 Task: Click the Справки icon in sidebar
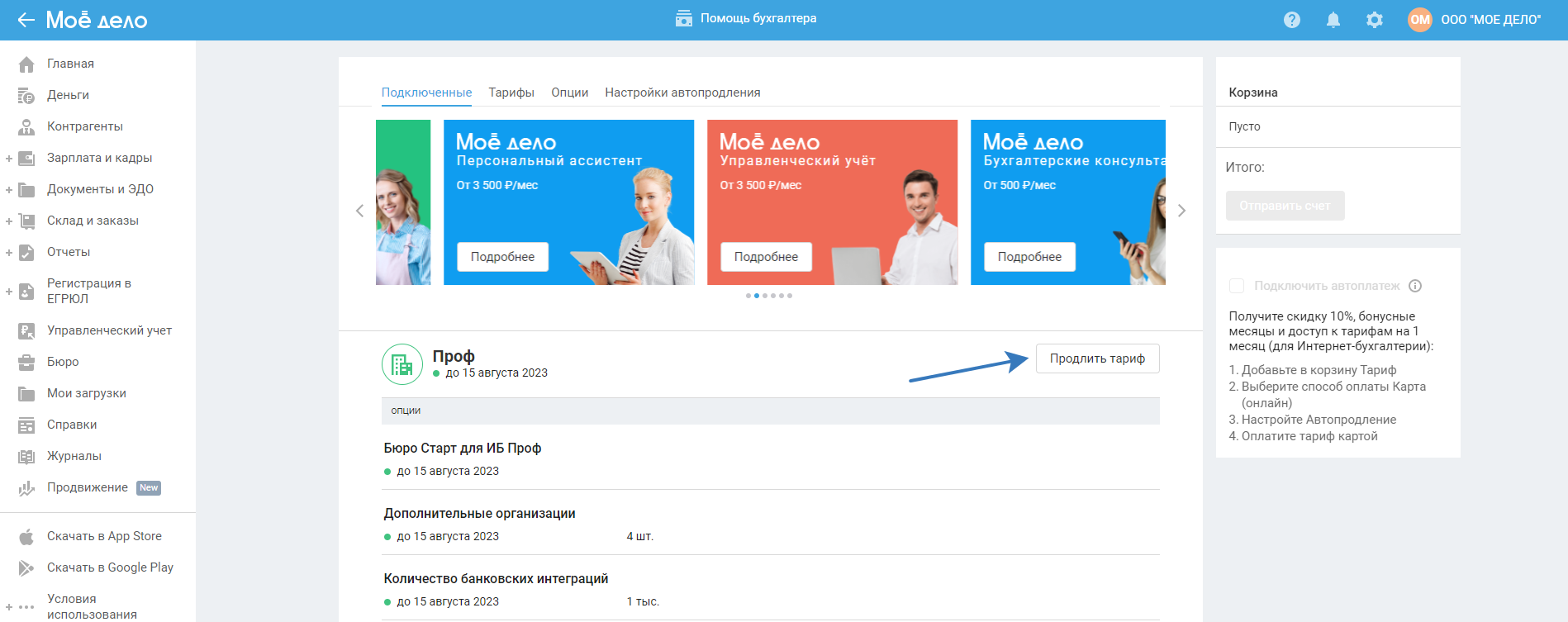(x=26, y=425)
